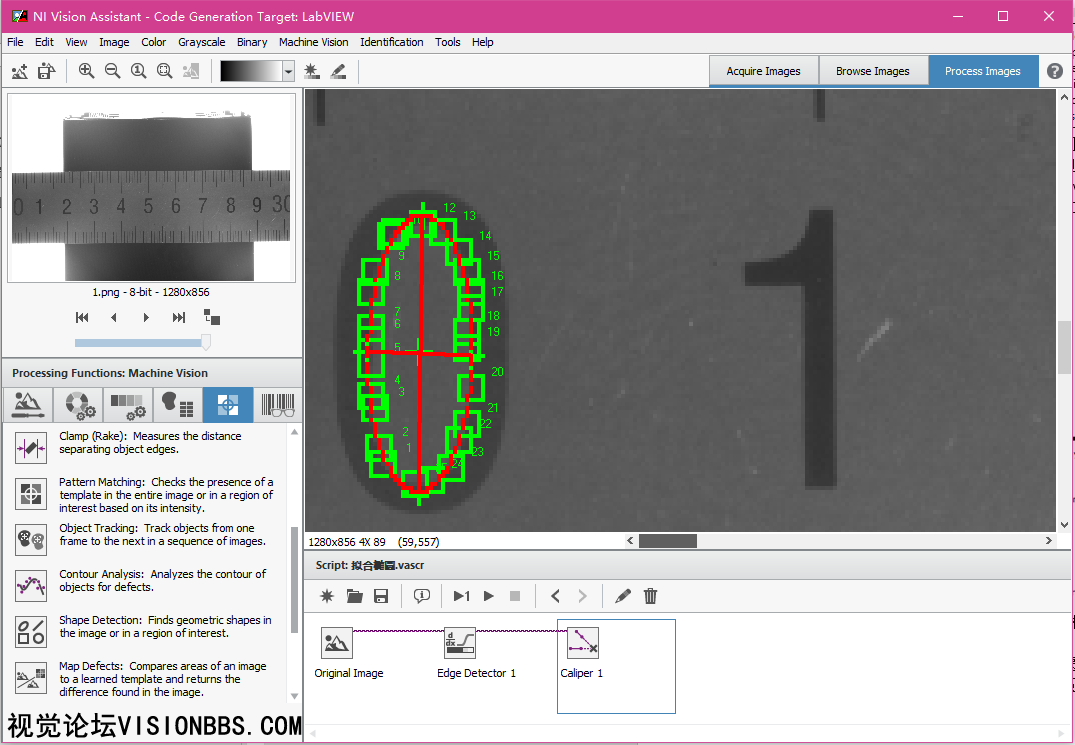Switch to Browse Images view
1075x745 pixels.
[x=872, y=71]
